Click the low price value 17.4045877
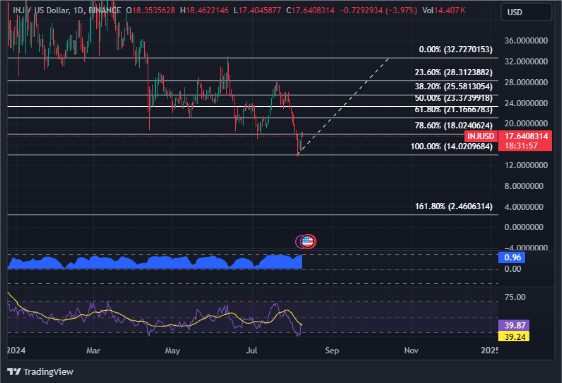 260,10
